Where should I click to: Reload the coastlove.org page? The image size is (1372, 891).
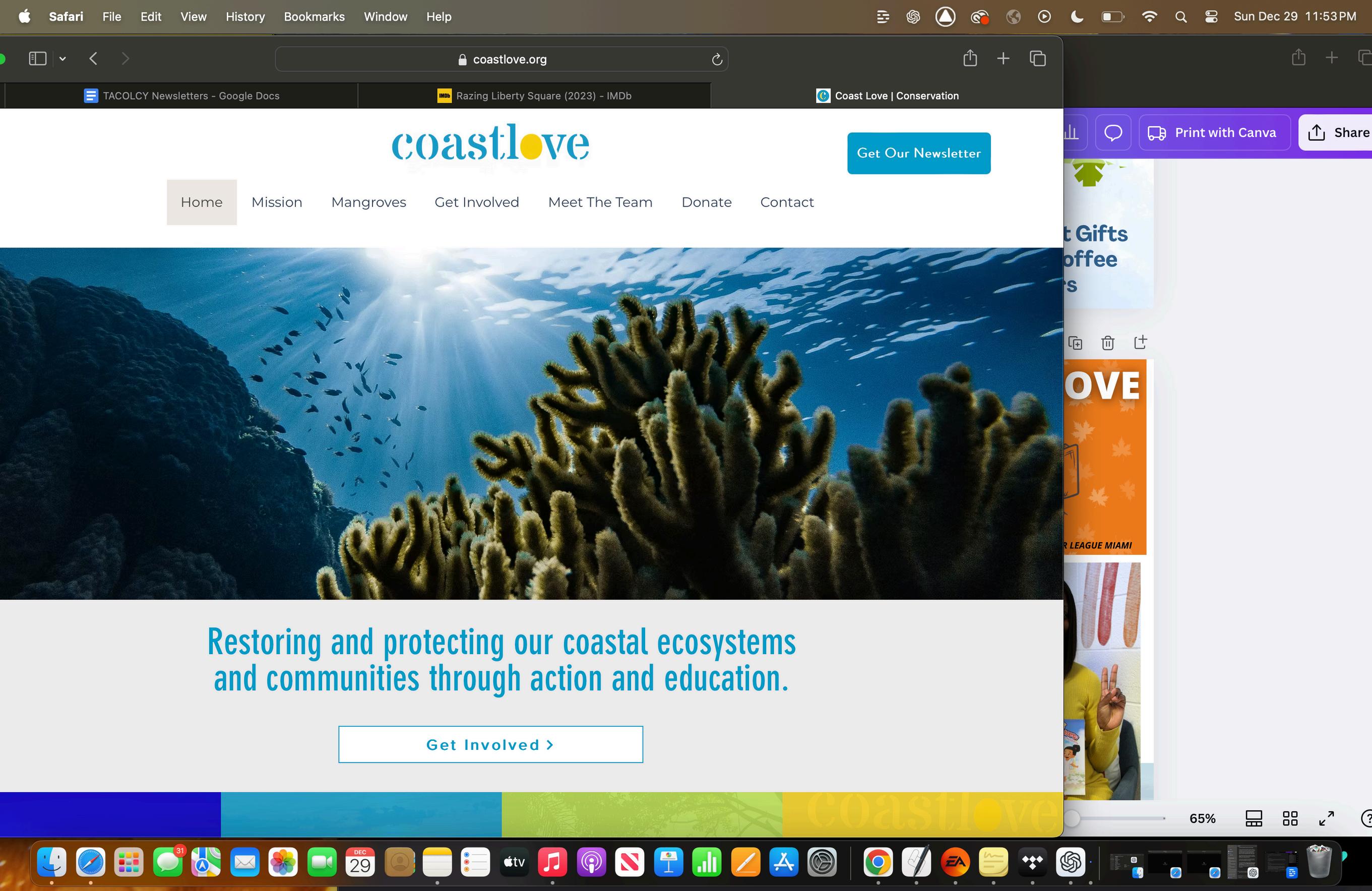point(717,59)
